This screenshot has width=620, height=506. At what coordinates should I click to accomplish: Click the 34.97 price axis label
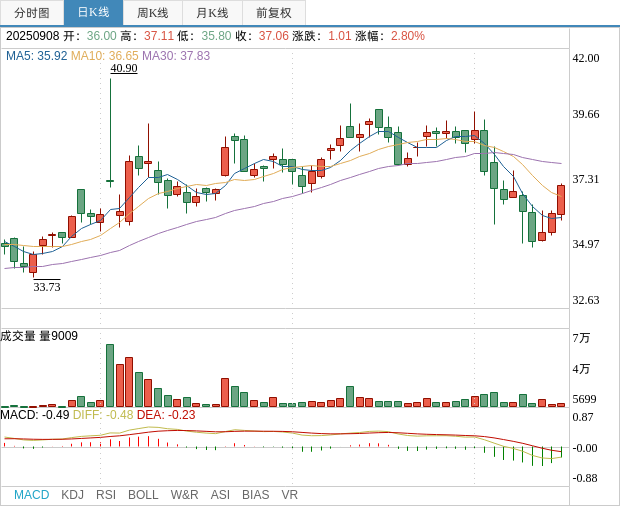(586, 244)
